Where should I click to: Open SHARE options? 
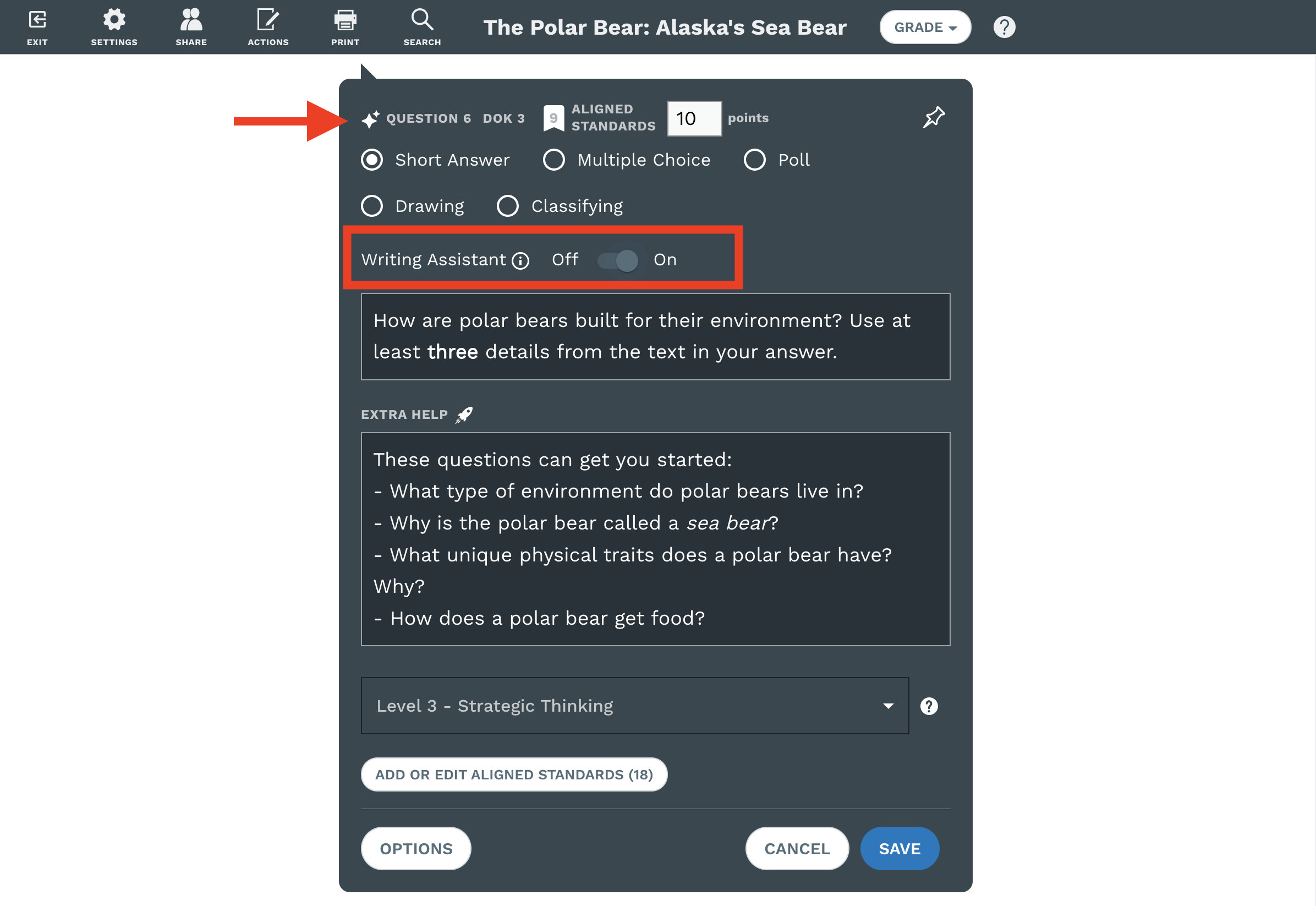(191, 25)
